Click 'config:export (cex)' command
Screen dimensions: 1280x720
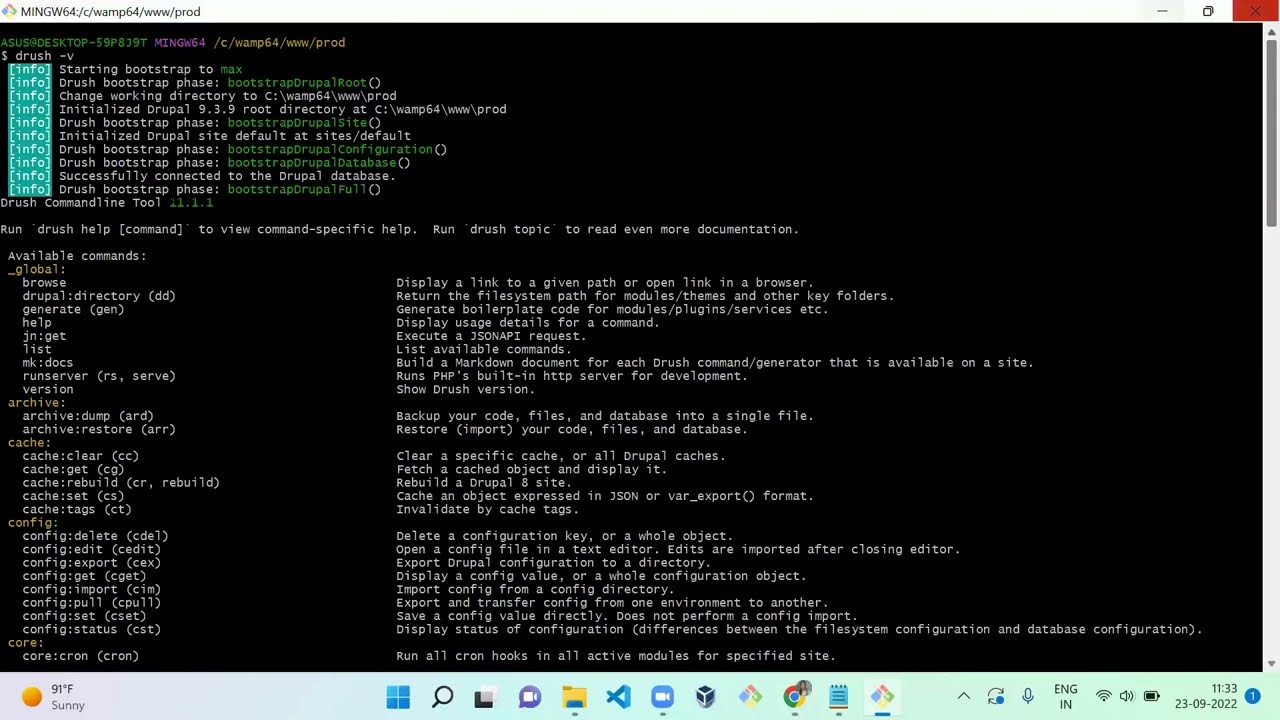tap(92, 563)
